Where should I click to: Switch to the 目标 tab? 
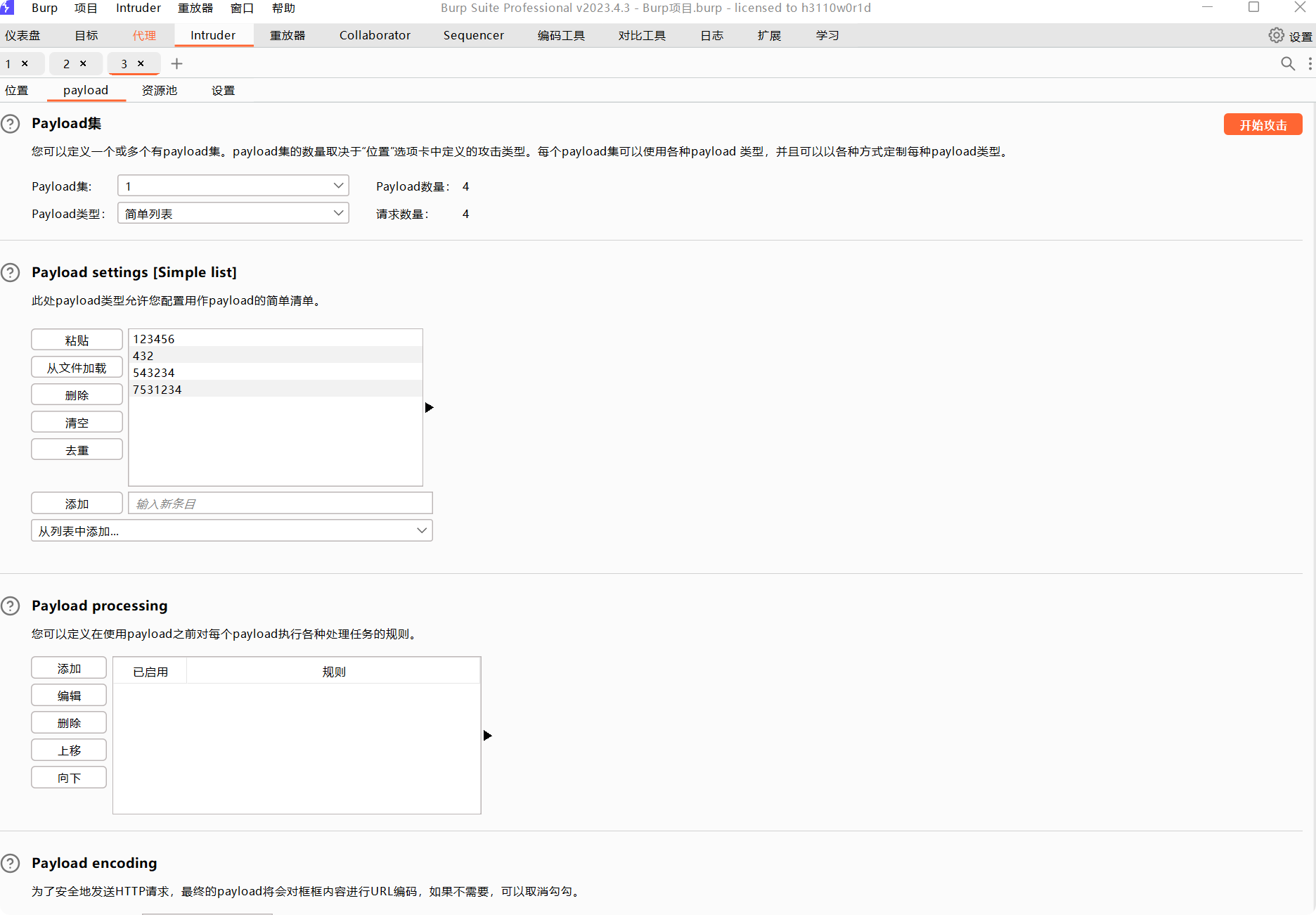(86, 35)
